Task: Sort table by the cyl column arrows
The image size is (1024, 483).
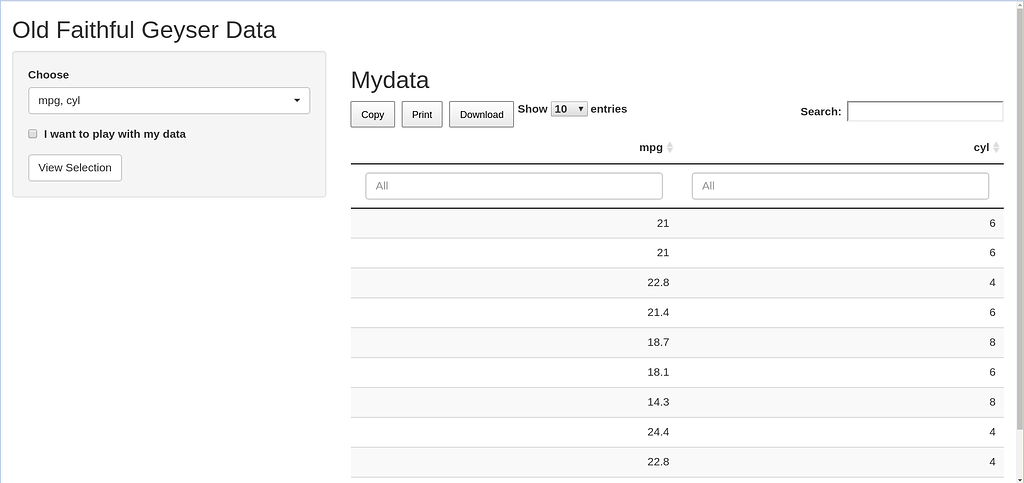Action: 996,148
